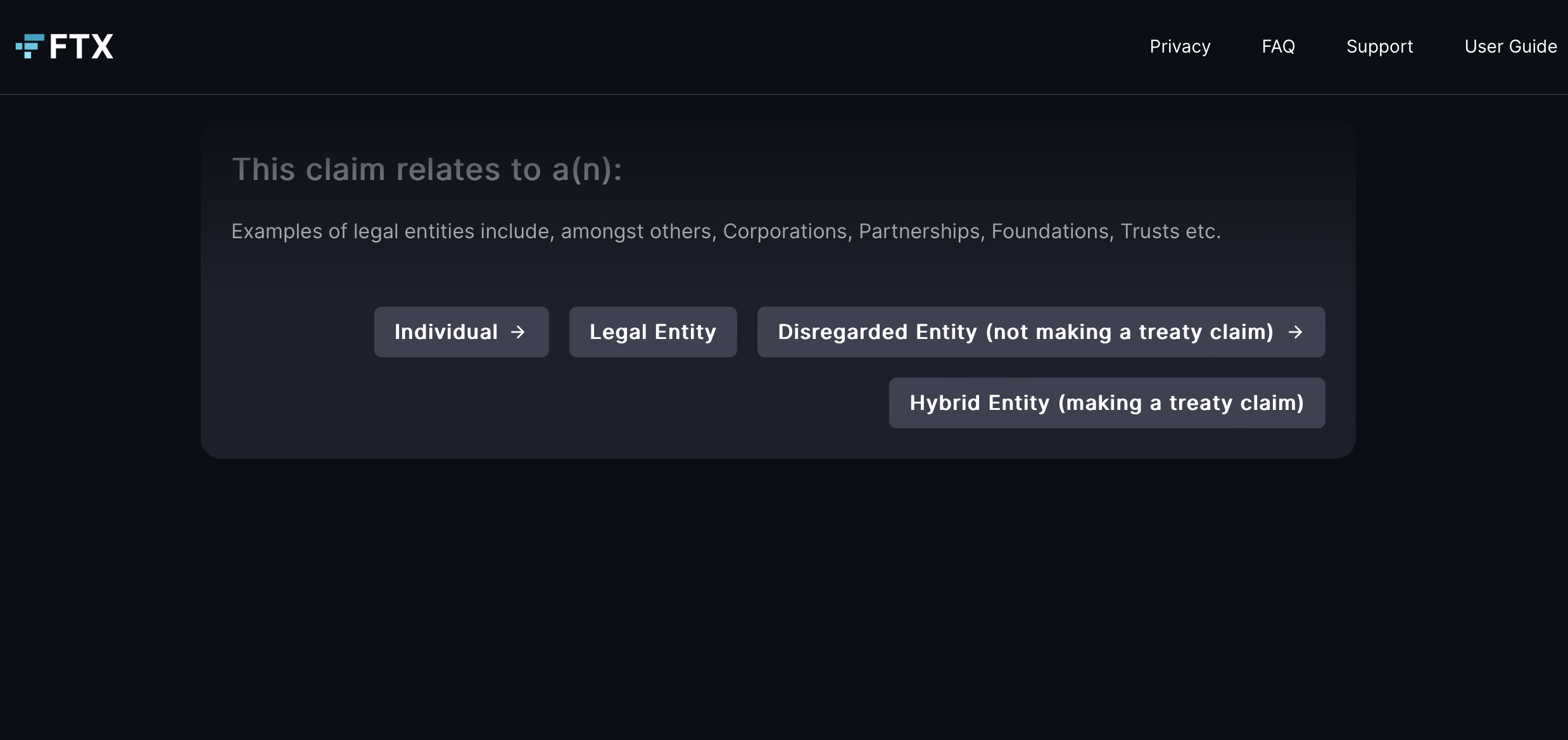Image resolution: width=1568 pixels, height=740 pixels.
Task: Click the word "Corporations" in the description
Action: [785, 231]
